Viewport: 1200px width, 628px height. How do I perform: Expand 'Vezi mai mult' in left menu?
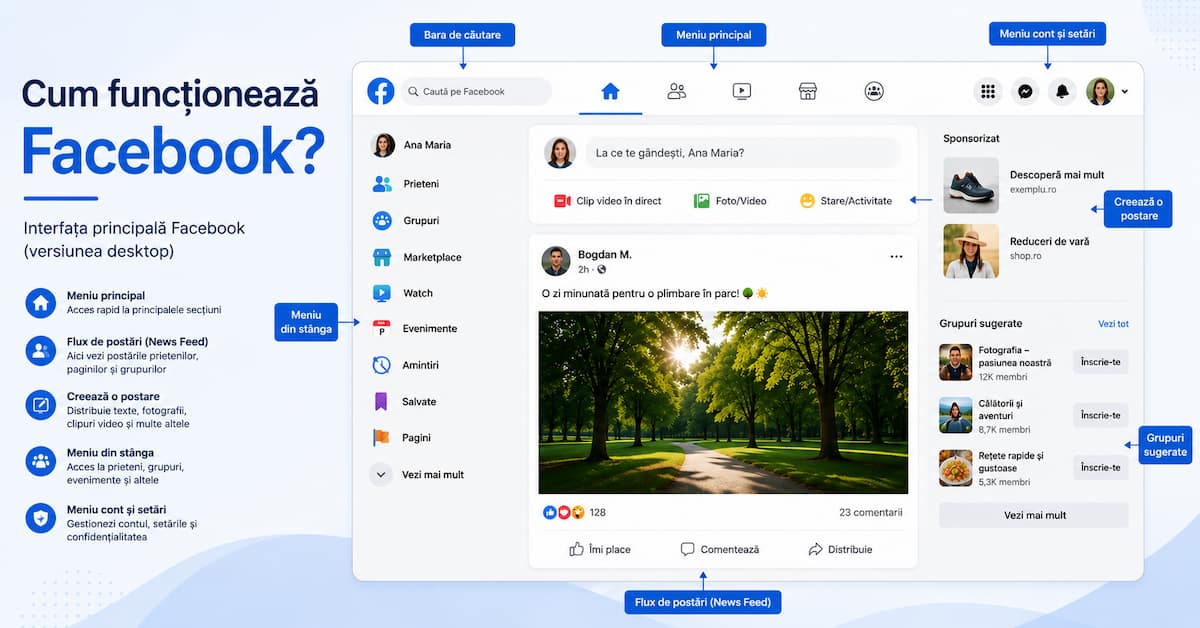click(x=417, y=474)
